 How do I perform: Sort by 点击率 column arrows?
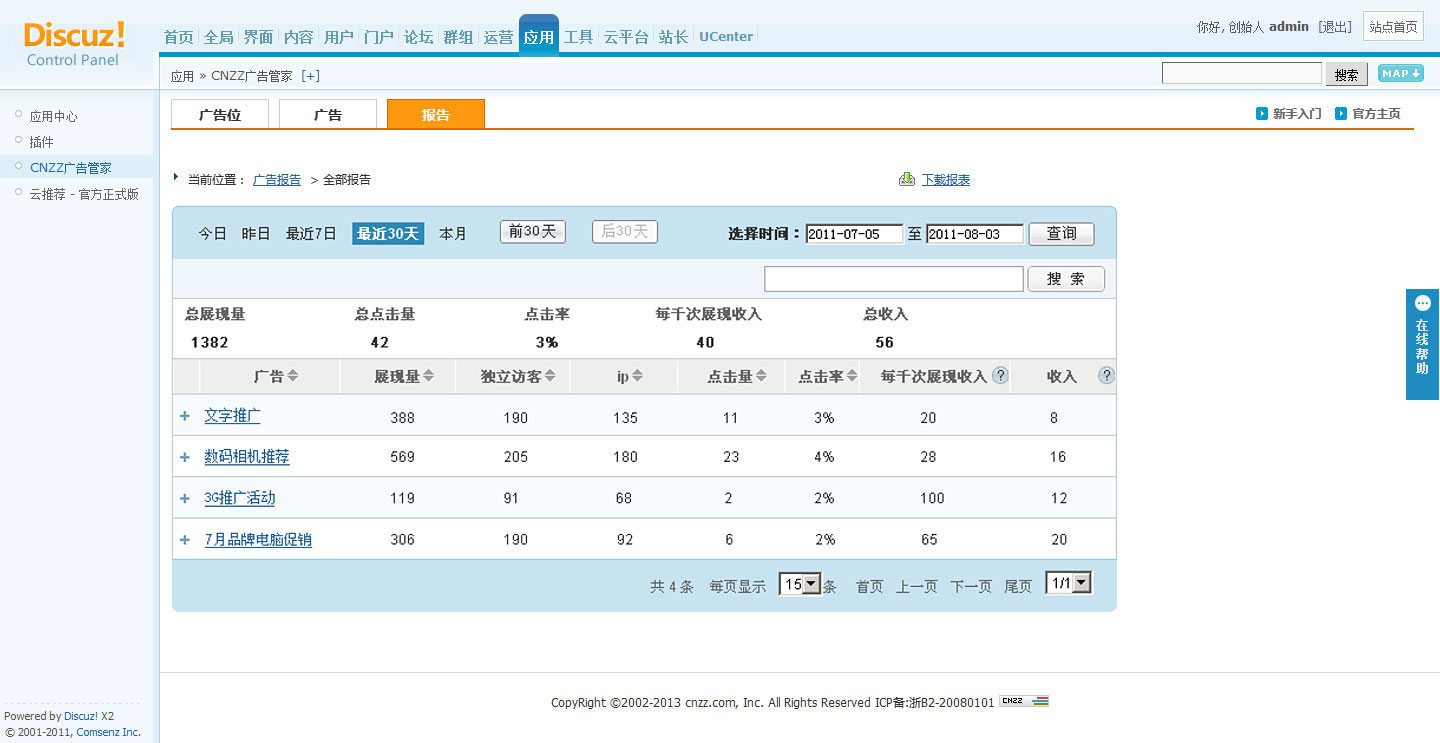pyautogui.click(x=852, y=376)
